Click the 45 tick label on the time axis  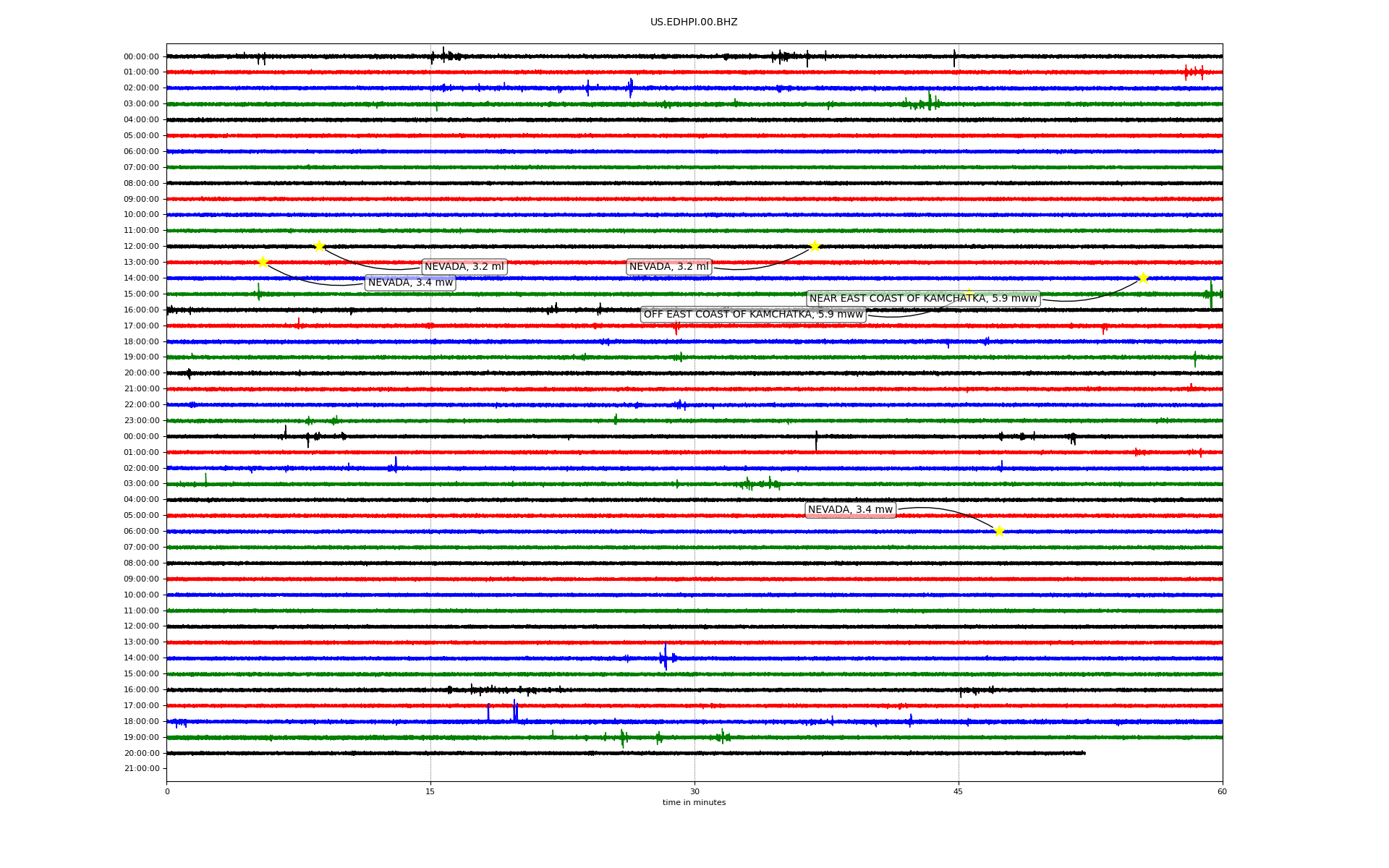point(959,792)
